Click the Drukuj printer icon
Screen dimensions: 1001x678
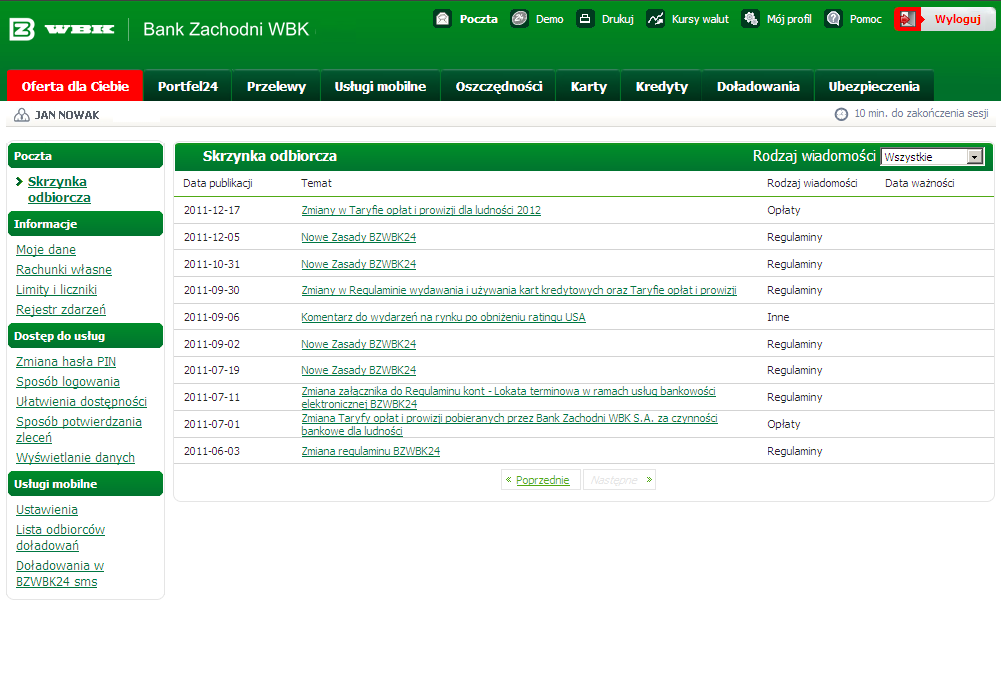coord(585,19)
